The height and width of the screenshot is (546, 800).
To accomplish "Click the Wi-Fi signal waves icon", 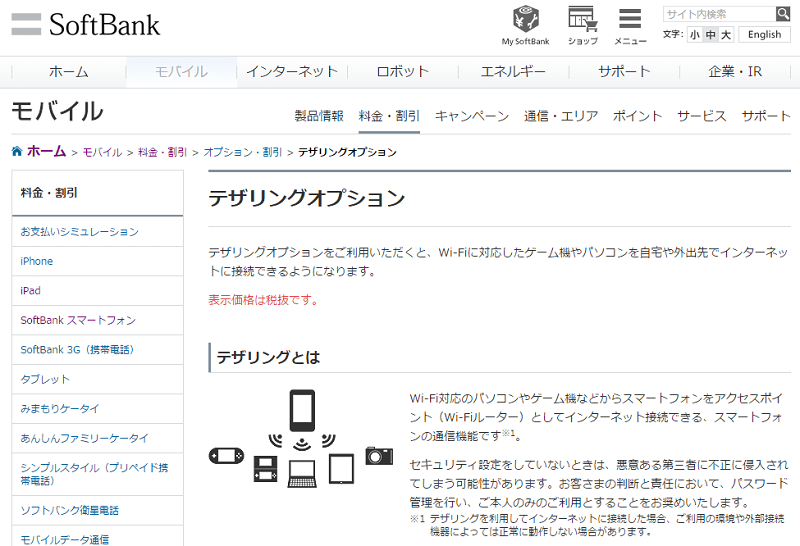I will [x=302, y=442].
